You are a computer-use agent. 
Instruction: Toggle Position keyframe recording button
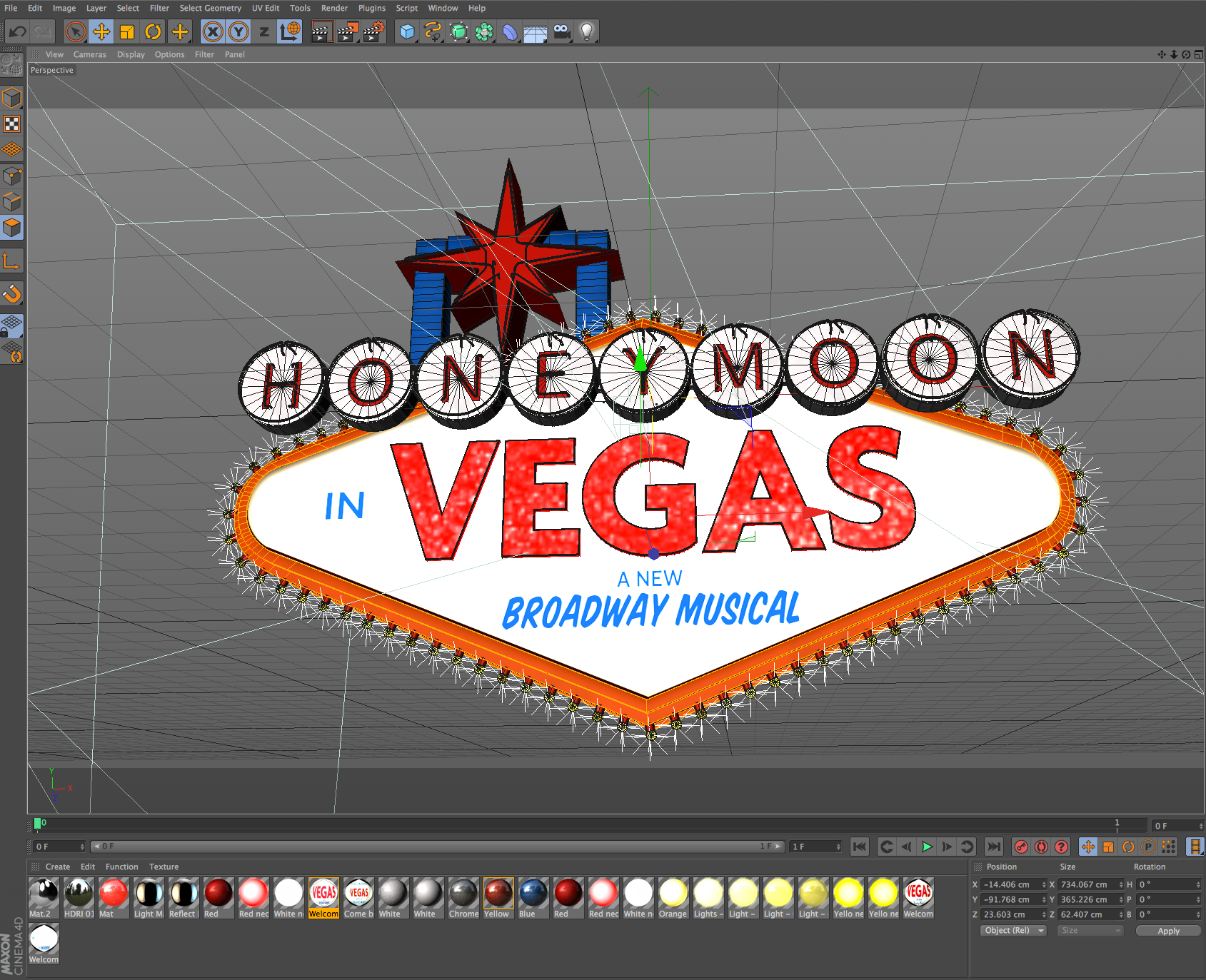point(1088,847)
